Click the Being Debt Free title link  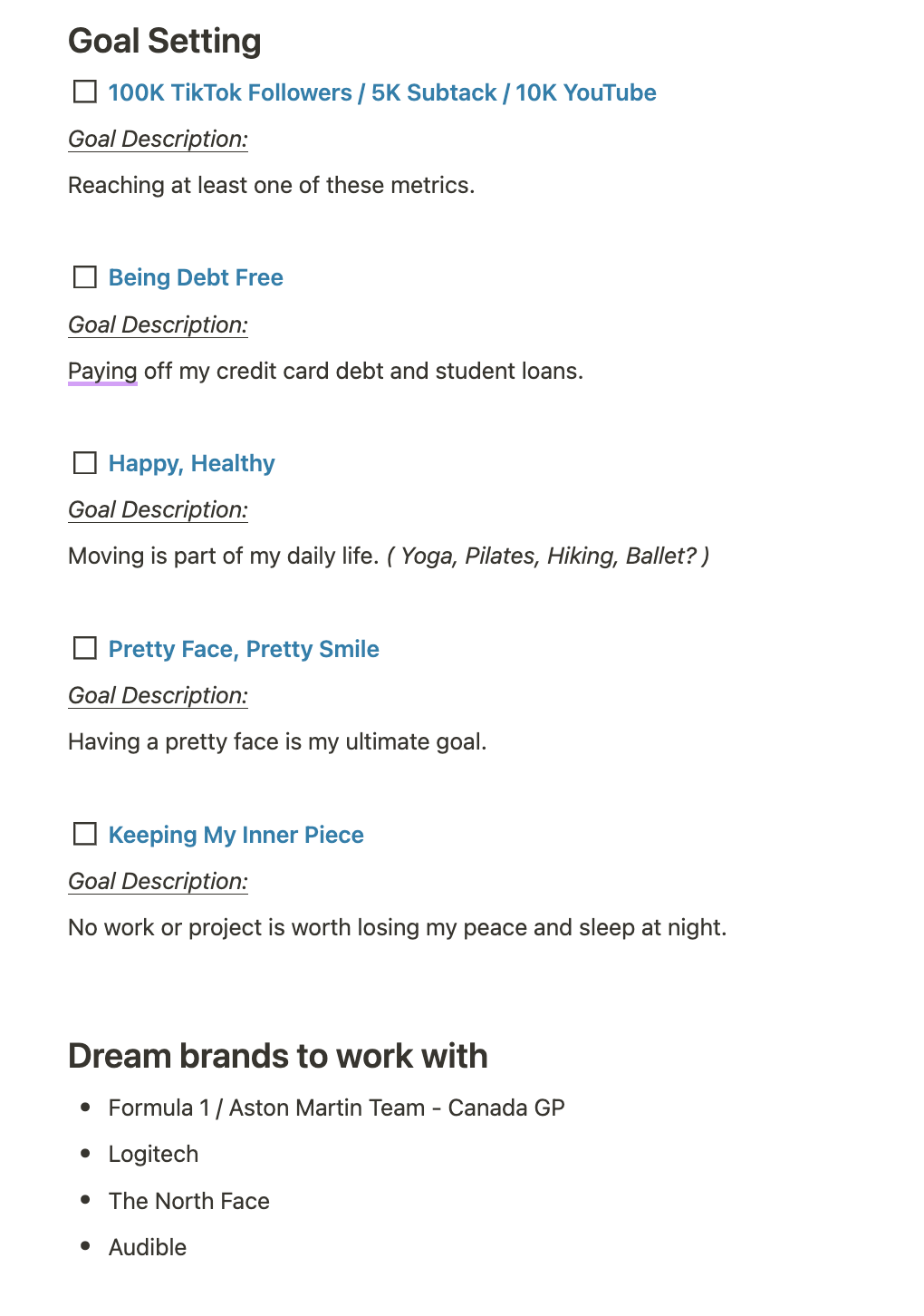click(x=196, y=277)
